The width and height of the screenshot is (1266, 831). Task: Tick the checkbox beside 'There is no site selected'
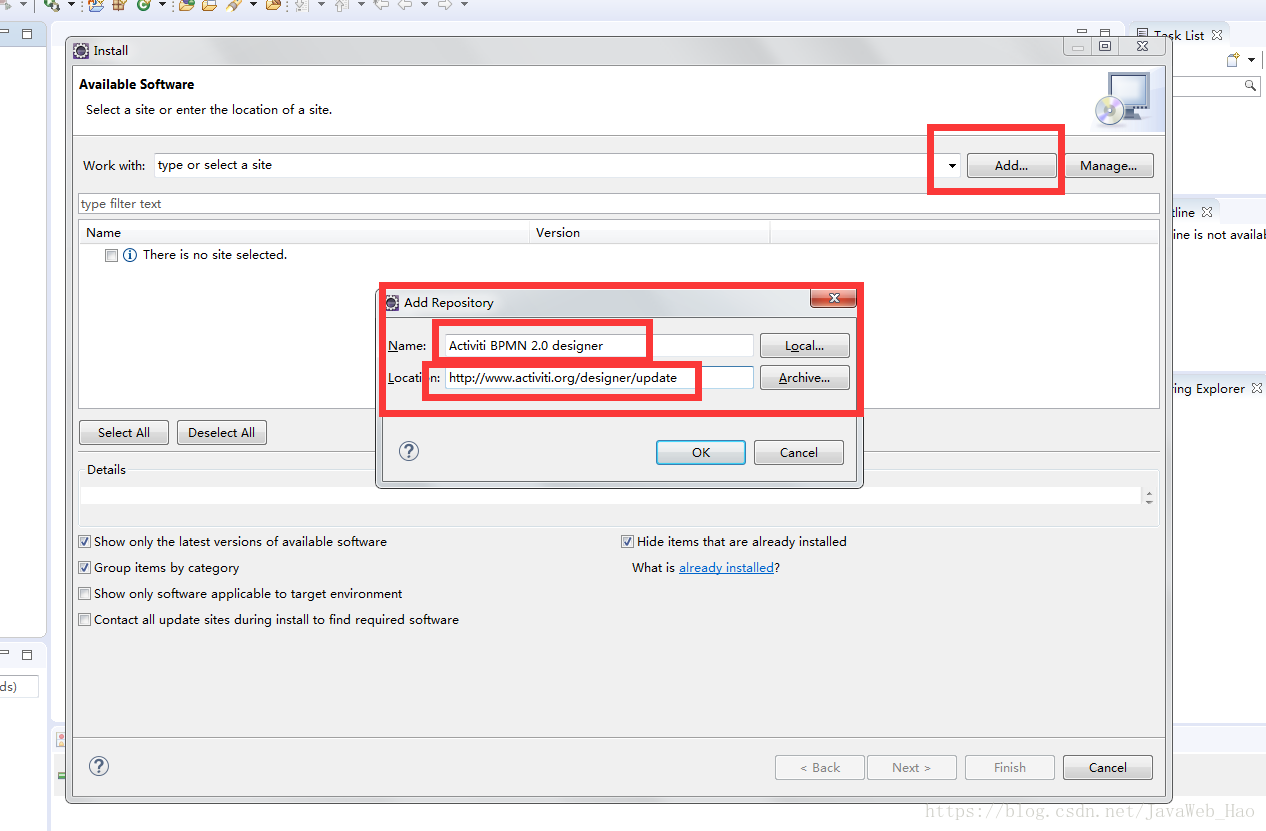[x=111, y=256]
